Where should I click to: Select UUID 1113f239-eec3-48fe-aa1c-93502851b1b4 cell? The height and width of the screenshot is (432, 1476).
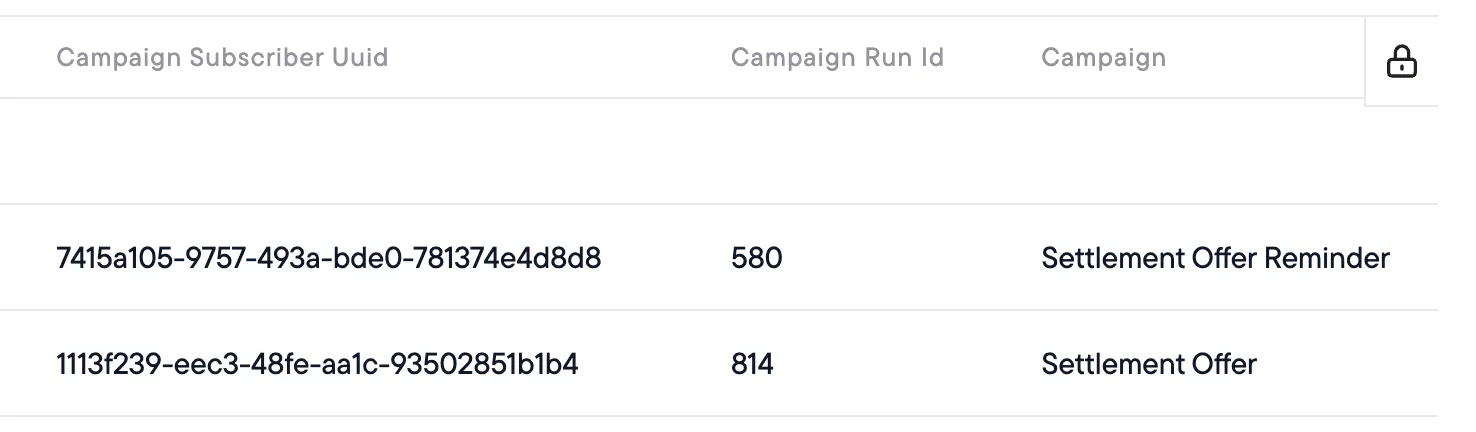pyautogui.click(x=317, y=364)
